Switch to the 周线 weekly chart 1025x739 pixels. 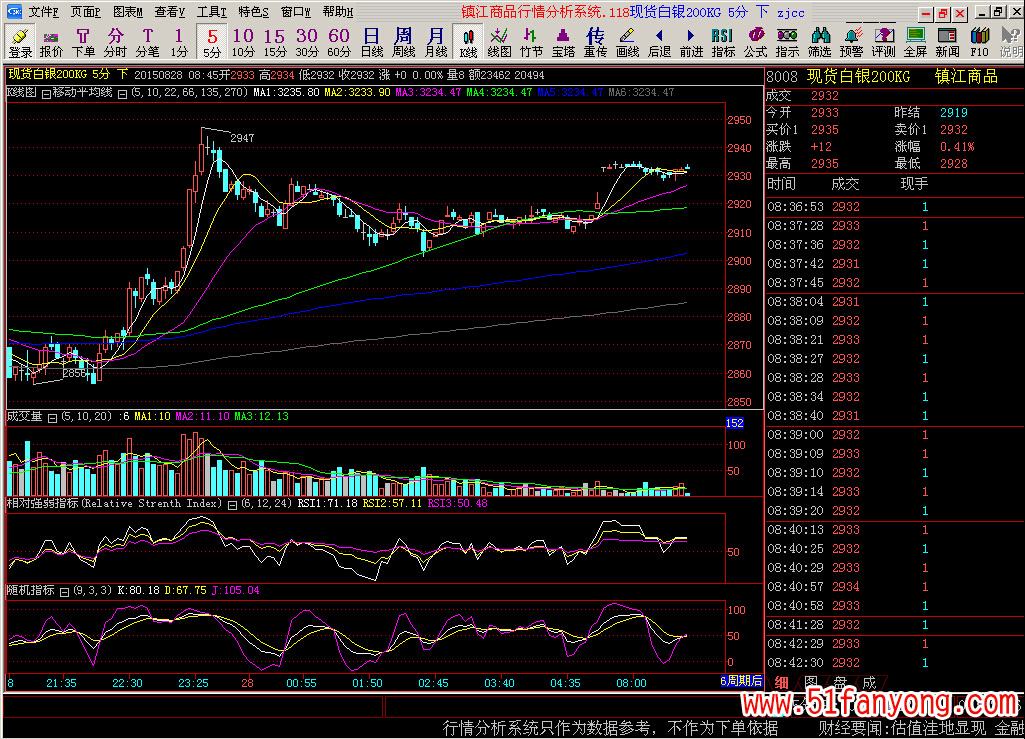coord(403,42)
